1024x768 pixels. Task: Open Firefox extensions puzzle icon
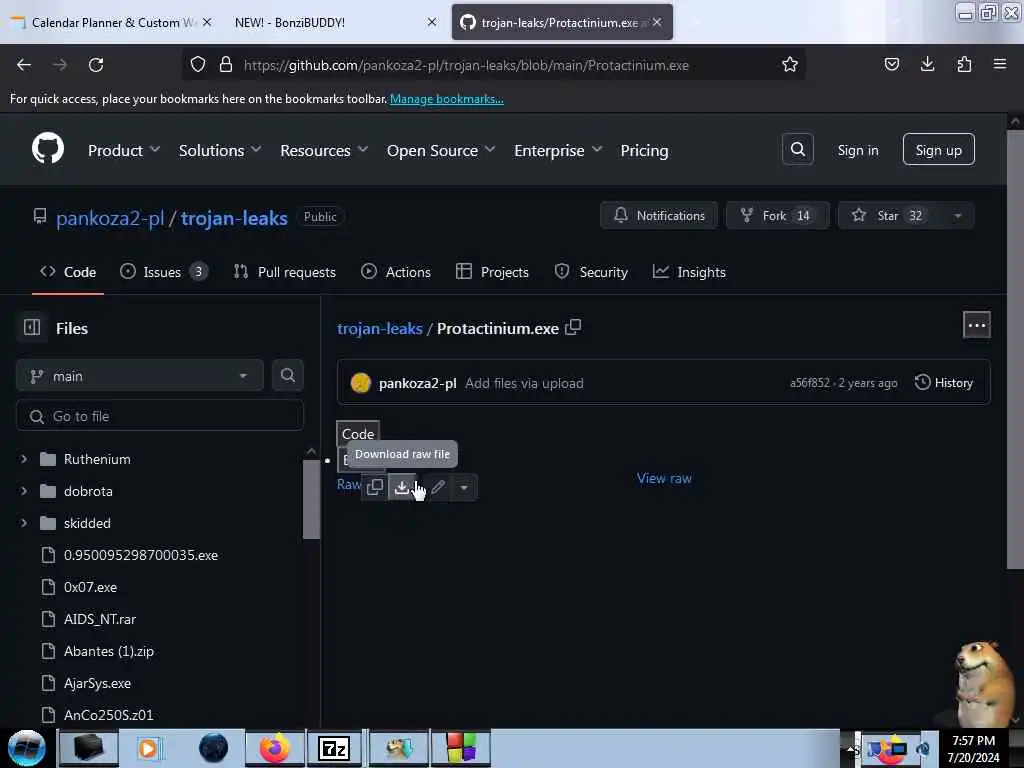[x=964, y=64]
